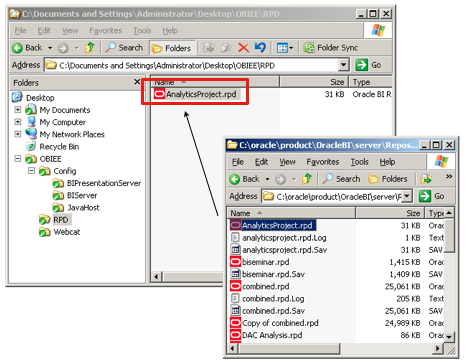Click the Copy To icon in toolbar
467x364 pixels.
pos(226,48)
